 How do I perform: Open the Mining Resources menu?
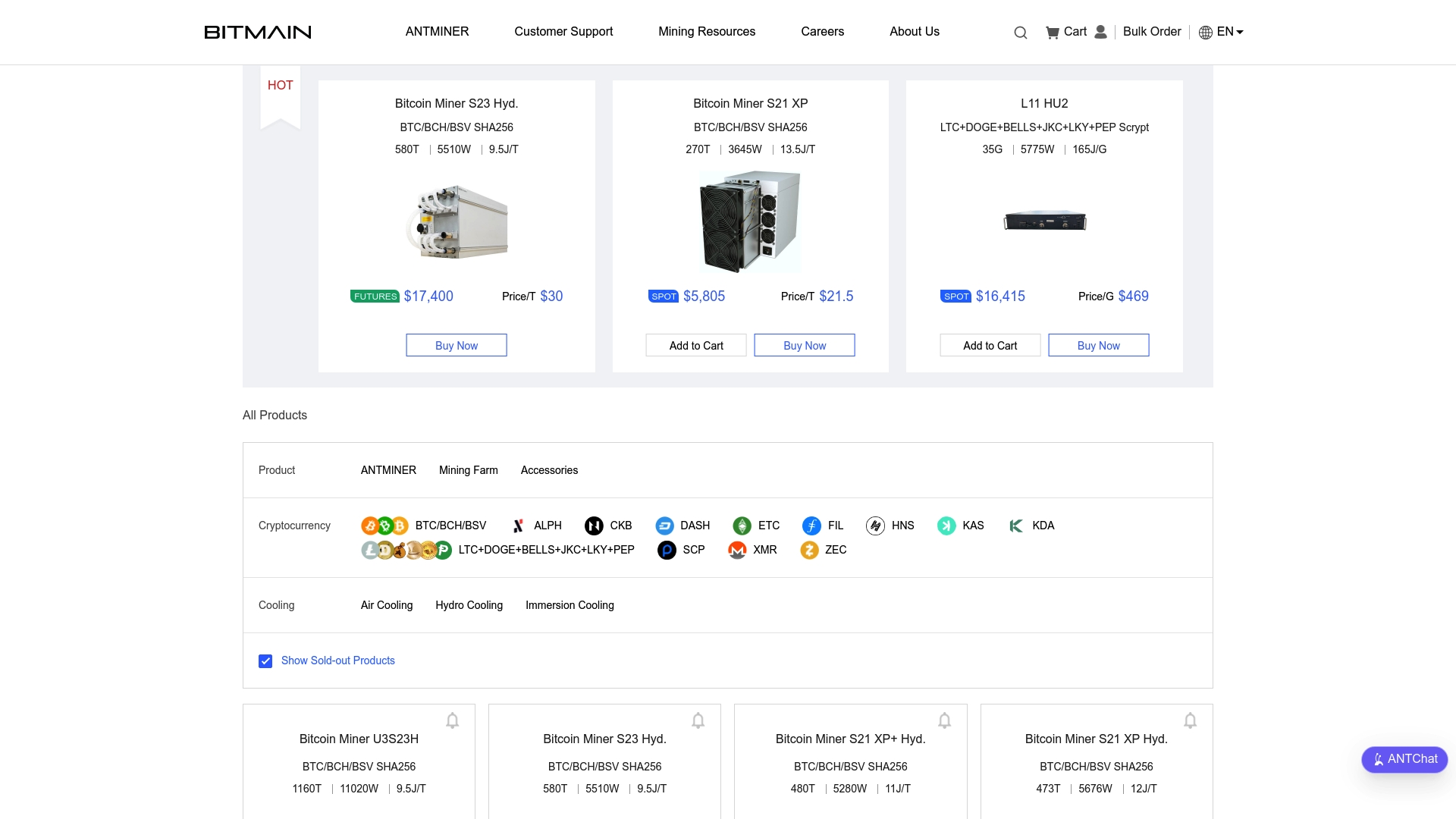[707, 32]
